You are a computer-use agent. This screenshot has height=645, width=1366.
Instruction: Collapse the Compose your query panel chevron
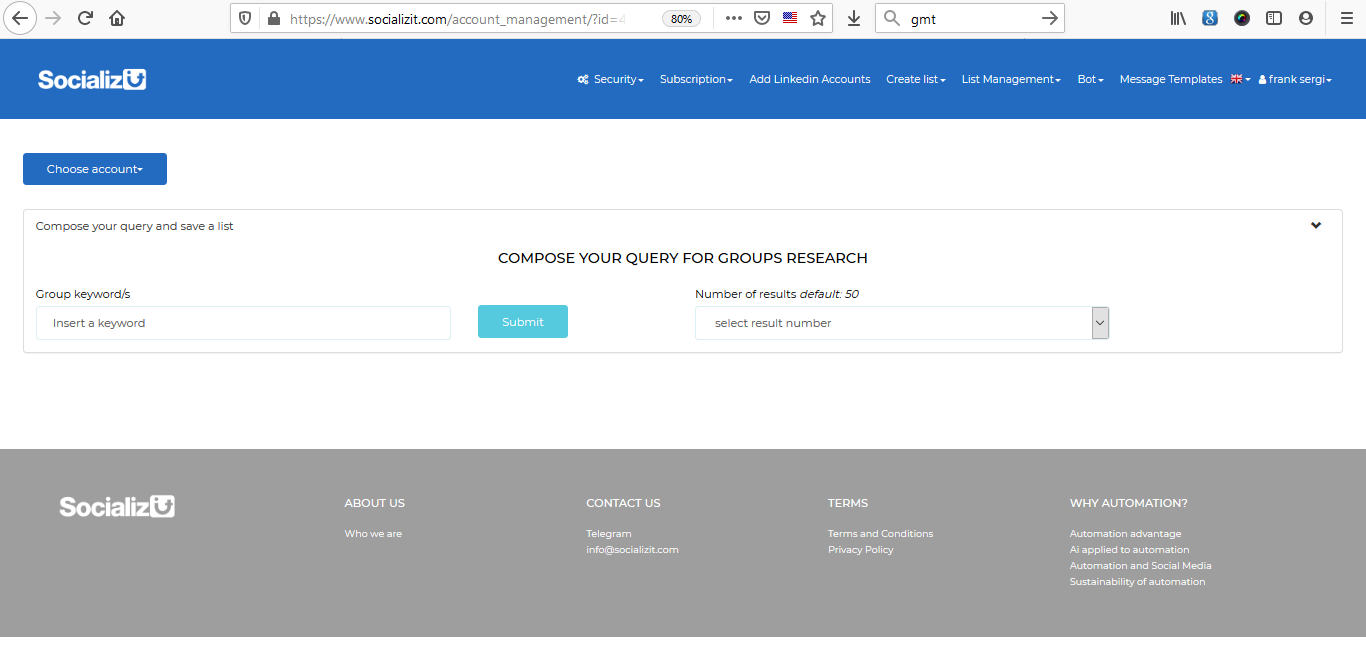tap(1316, 225)
